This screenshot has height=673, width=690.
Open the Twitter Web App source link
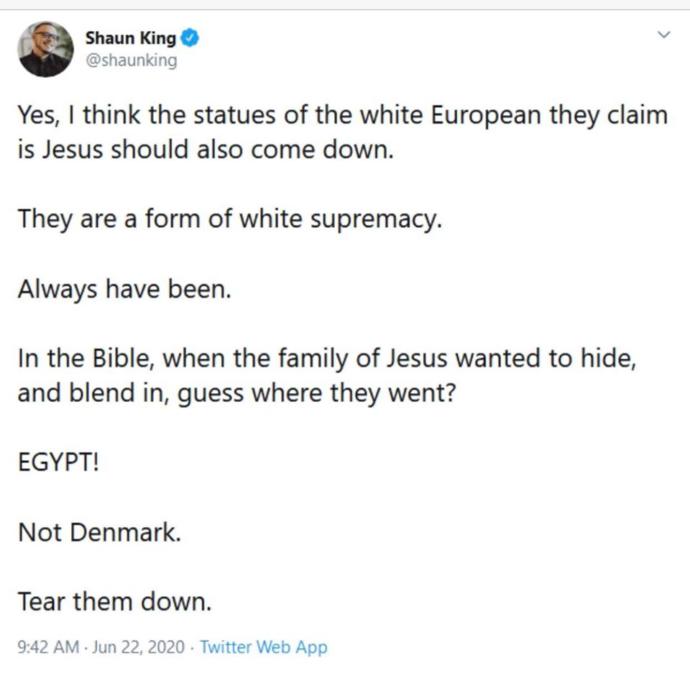[x=264, y=647]
